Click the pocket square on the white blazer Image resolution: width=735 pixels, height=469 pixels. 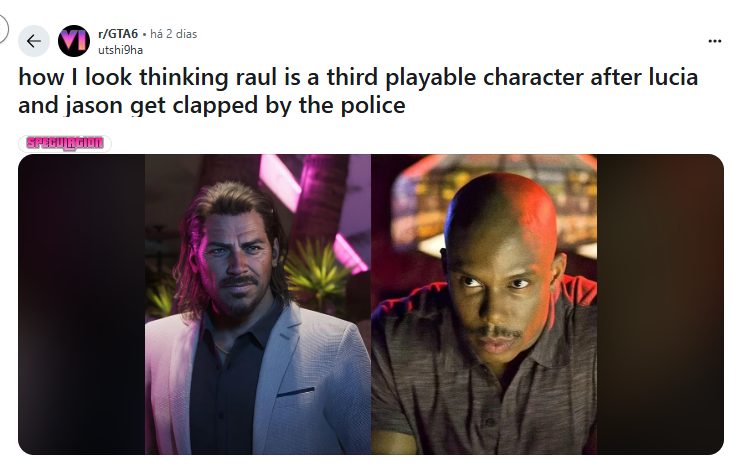click(x=295, y=392)
